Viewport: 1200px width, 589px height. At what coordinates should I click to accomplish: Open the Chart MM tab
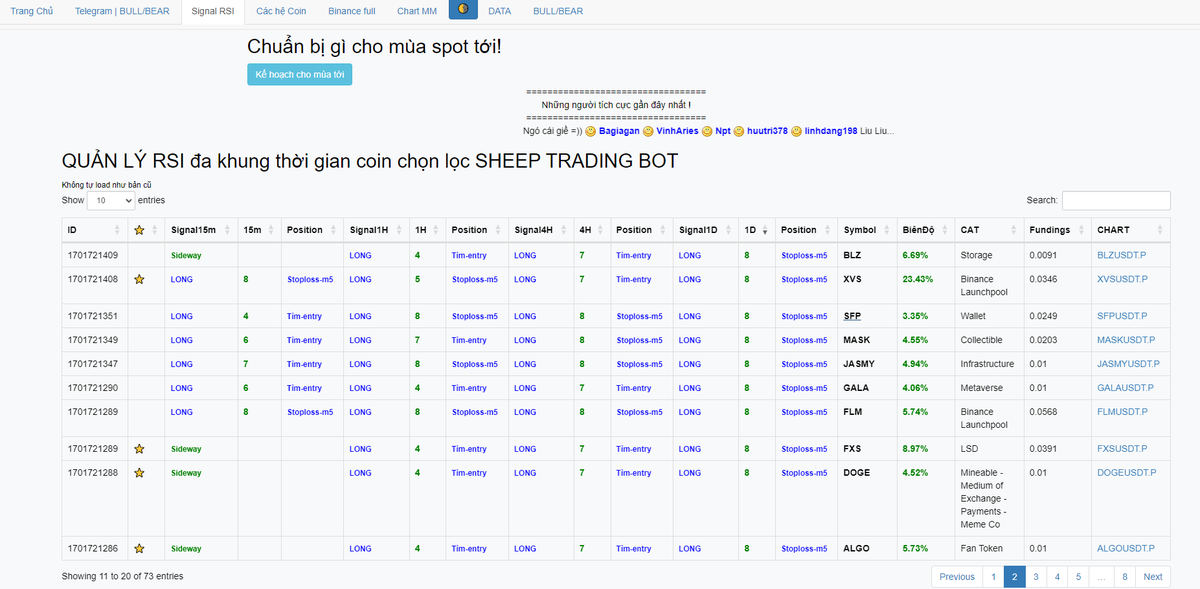417,11
